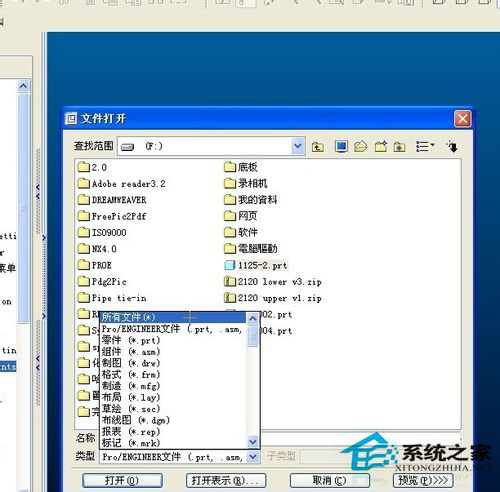Click the 取消(C) cancel button
Image resolution: width=500 pixels, height=492 pixels.
click(329, 480)
